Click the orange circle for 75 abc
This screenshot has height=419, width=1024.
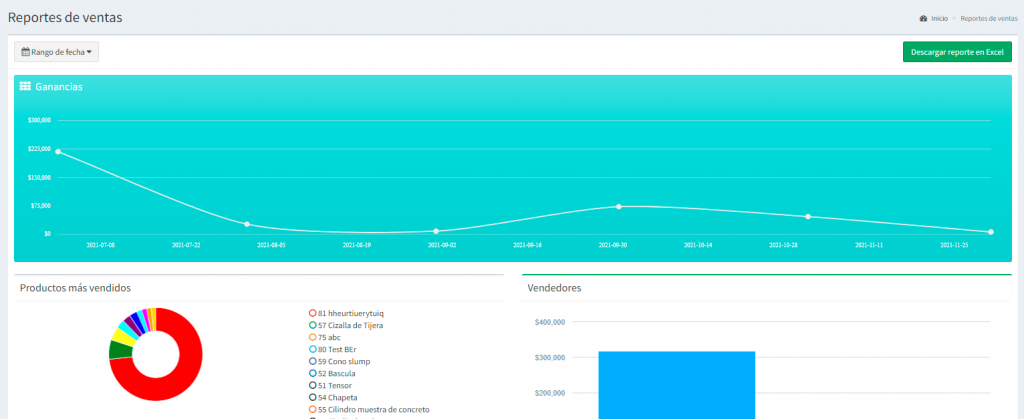[x=312, y=337]
